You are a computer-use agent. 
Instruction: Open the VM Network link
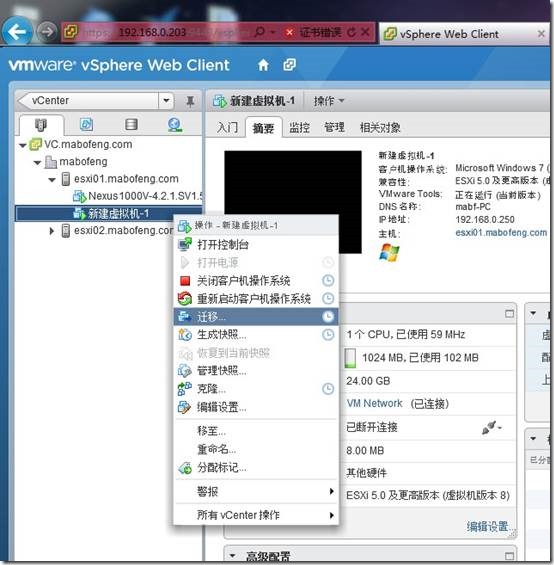pyautogui.click(x=374, y=403)
